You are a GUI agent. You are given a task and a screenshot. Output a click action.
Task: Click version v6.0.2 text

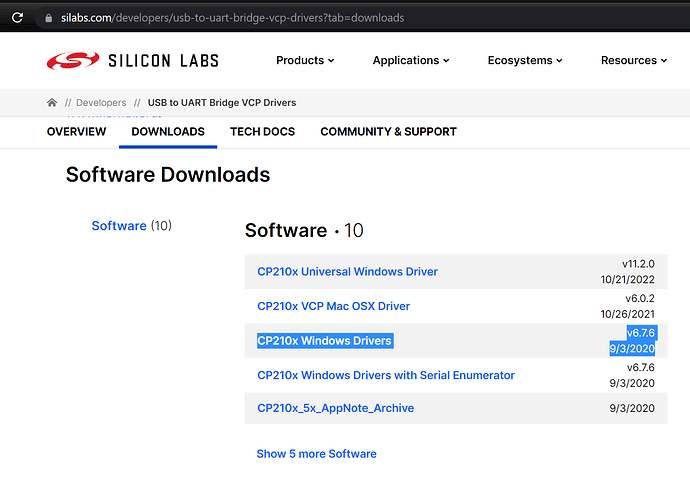(640, 298)
